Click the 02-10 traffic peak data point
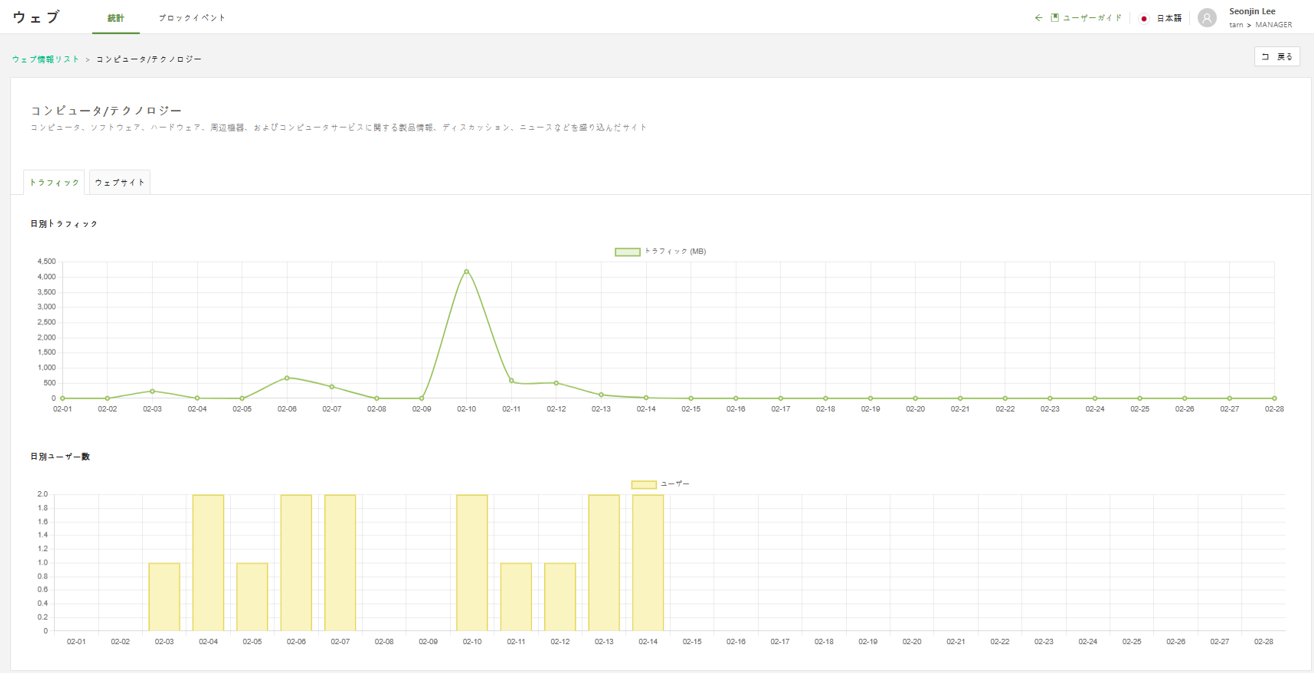The image size is (1314, 673). pyautogui.click(x=466, y=271)
